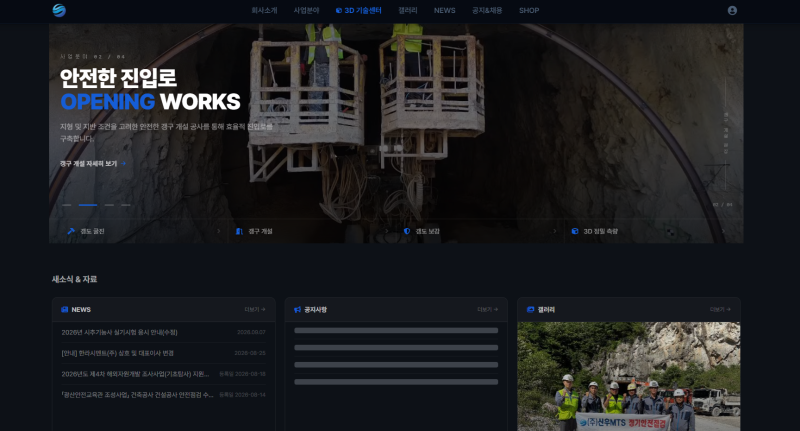Open the NEWS menu in the header
Viewport: 800px width, 431px height.
coord(444,10)
